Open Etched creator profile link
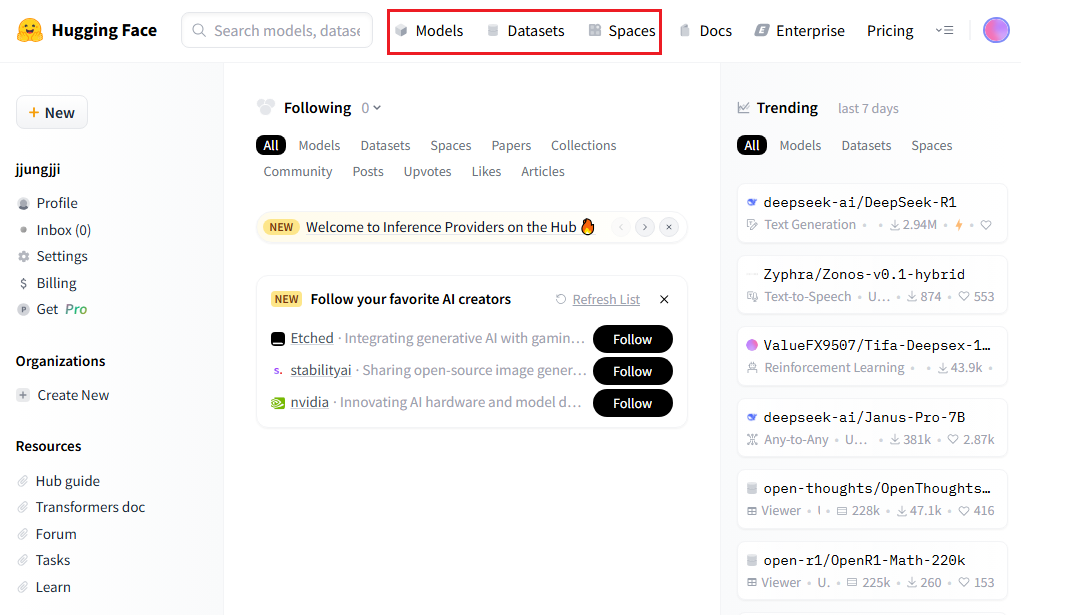Screen dimensions: 1071x615 pyautogui.click(x=312, y=338)
